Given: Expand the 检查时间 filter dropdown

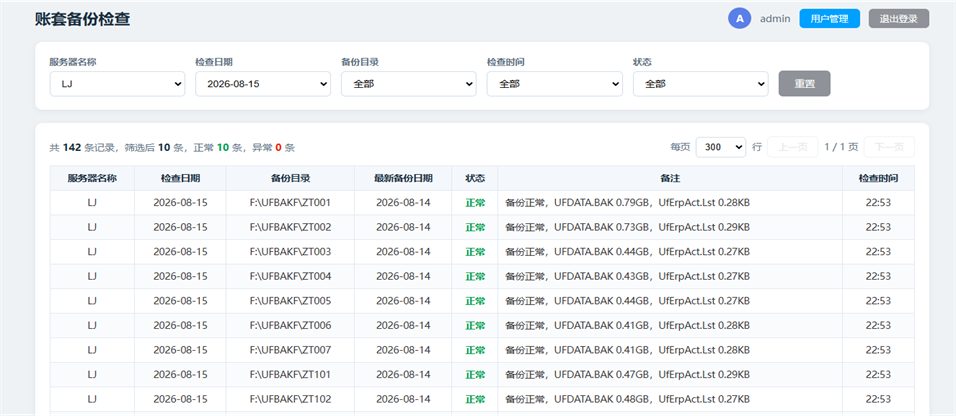Looking at the screenshot, I should click(555, 84).
